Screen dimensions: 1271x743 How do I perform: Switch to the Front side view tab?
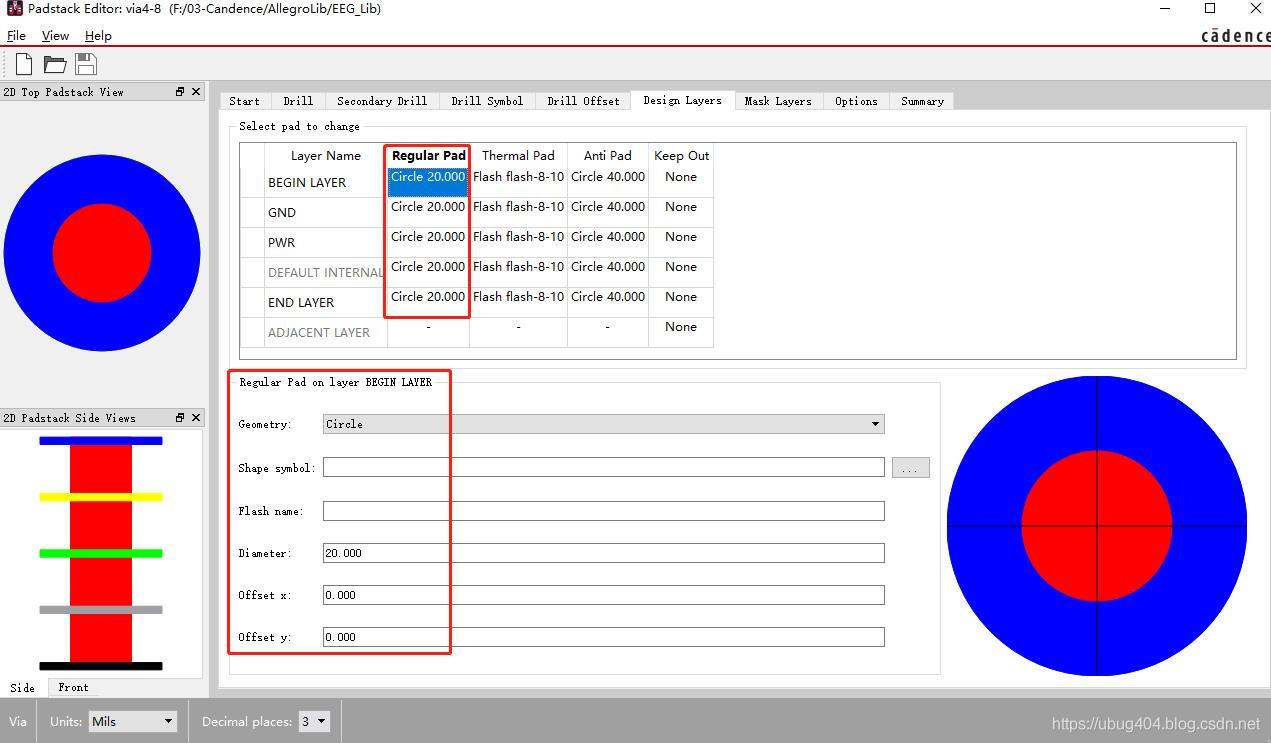tap(73, 688)
